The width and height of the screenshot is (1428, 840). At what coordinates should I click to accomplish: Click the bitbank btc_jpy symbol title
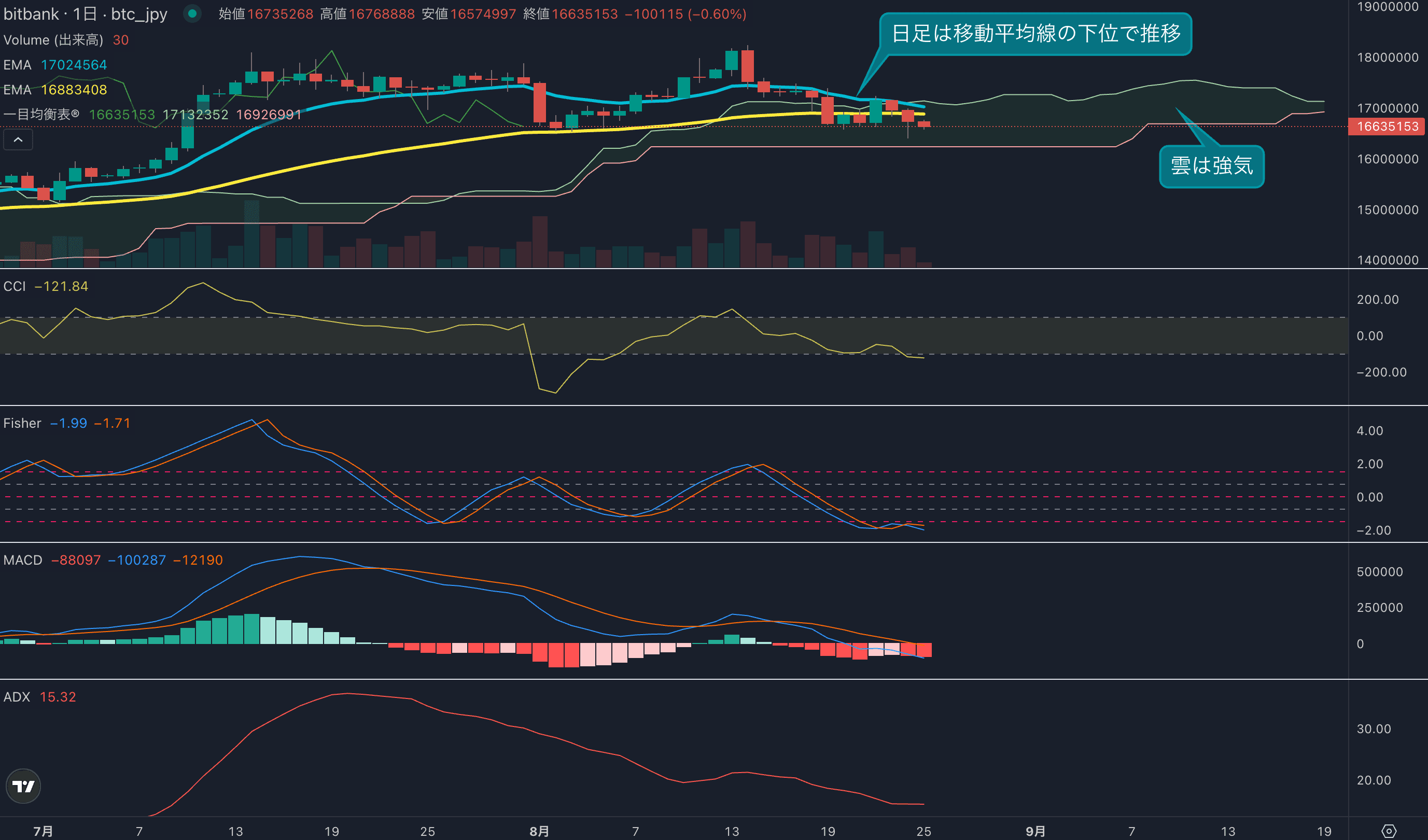pos(85,14)
